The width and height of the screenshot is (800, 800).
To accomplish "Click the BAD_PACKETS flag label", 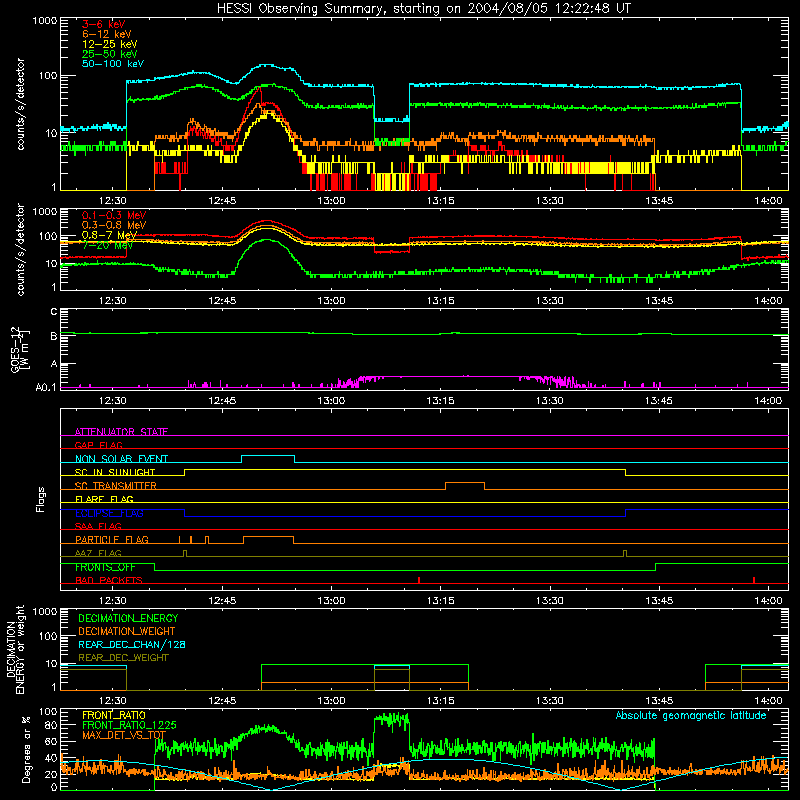I will pos(109,580).
